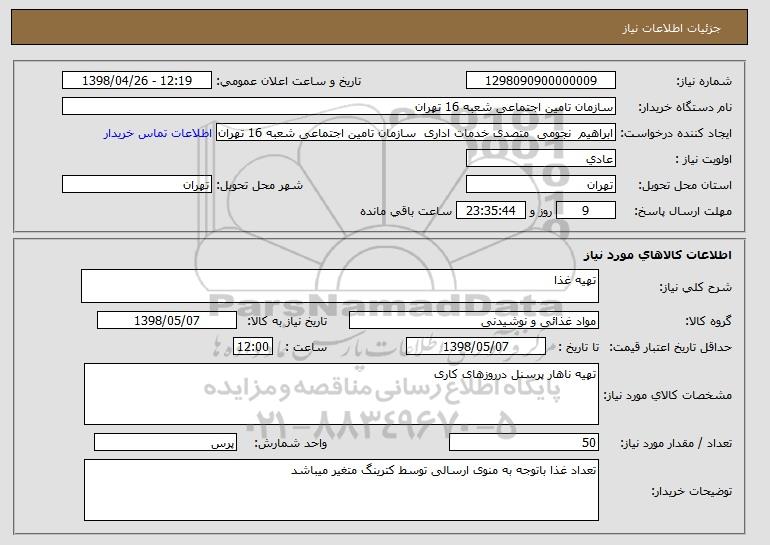Click the تعداد / مقدار مورد نیاز label

pos(676,443)
